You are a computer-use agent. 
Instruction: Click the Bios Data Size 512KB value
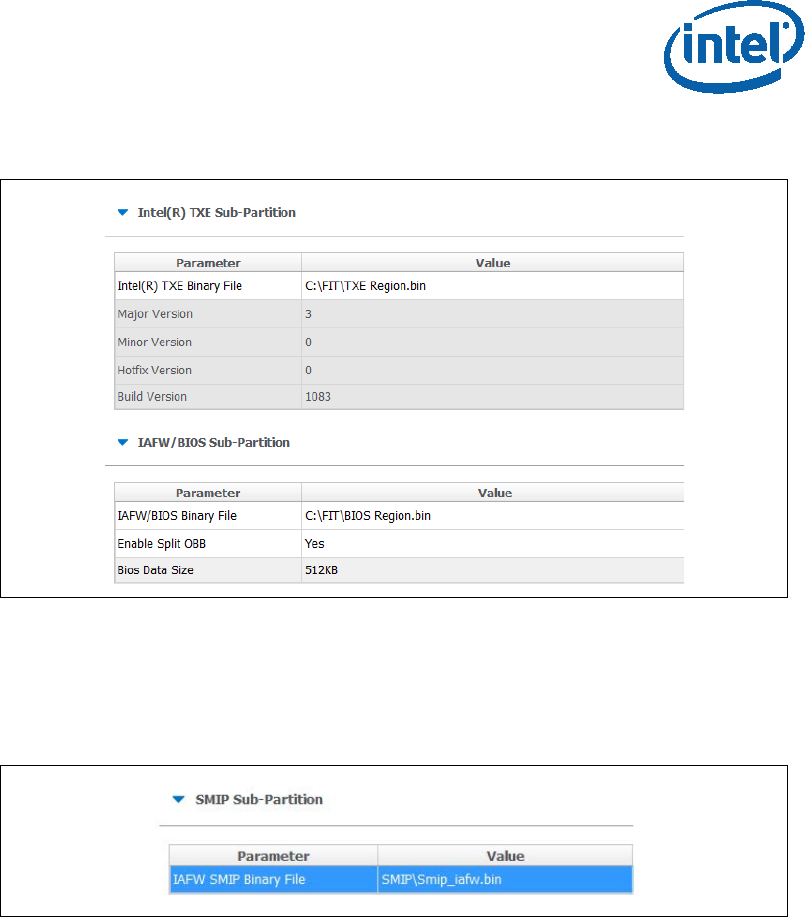pyautogui.click(x=491, y=572)
